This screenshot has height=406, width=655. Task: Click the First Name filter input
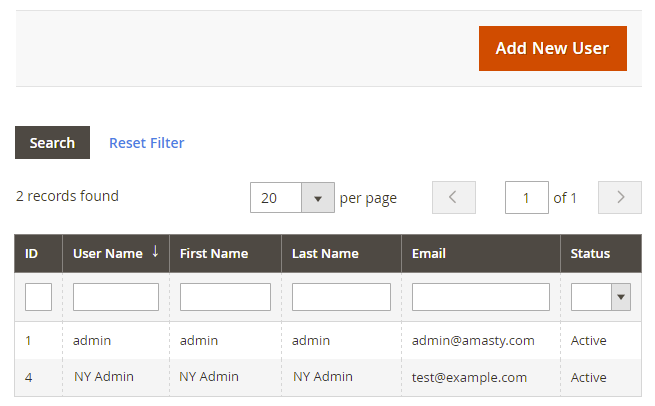click(225, 297)
